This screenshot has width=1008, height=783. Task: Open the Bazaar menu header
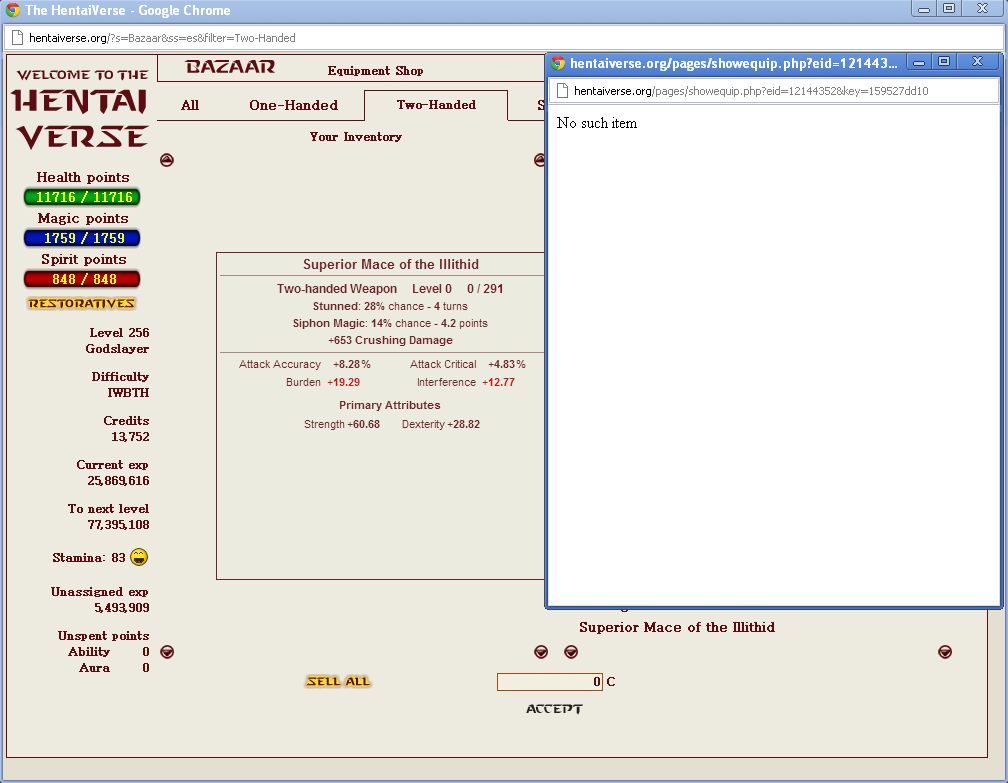230,67
